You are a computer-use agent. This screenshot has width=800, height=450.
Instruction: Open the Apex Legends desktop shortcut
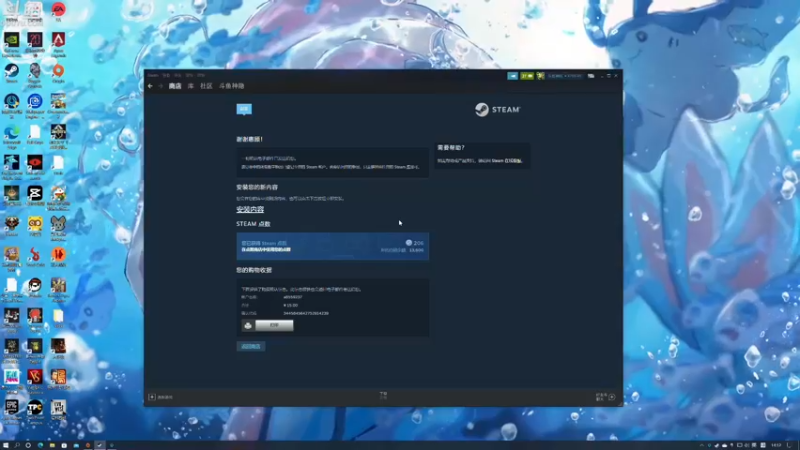tap(58, 44)
